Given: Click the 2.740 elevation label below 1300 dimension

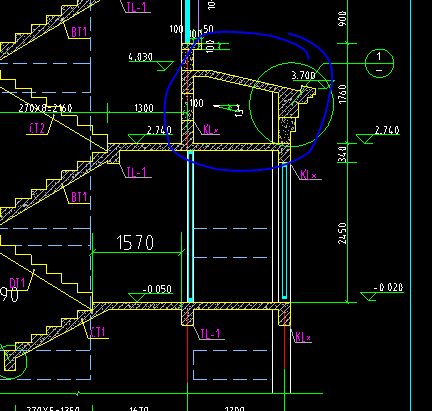Looking at the screenshot, I should tap(159, 130).
